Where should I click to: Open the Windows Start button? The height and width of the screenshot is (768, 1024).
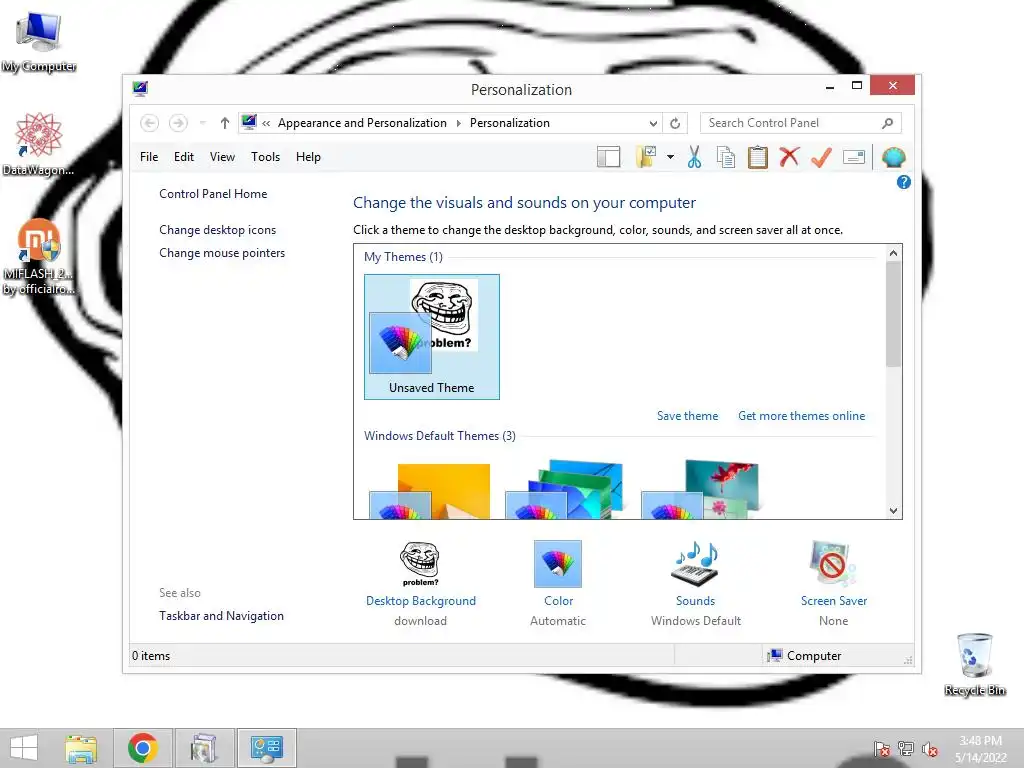click(x=24, y=748)
